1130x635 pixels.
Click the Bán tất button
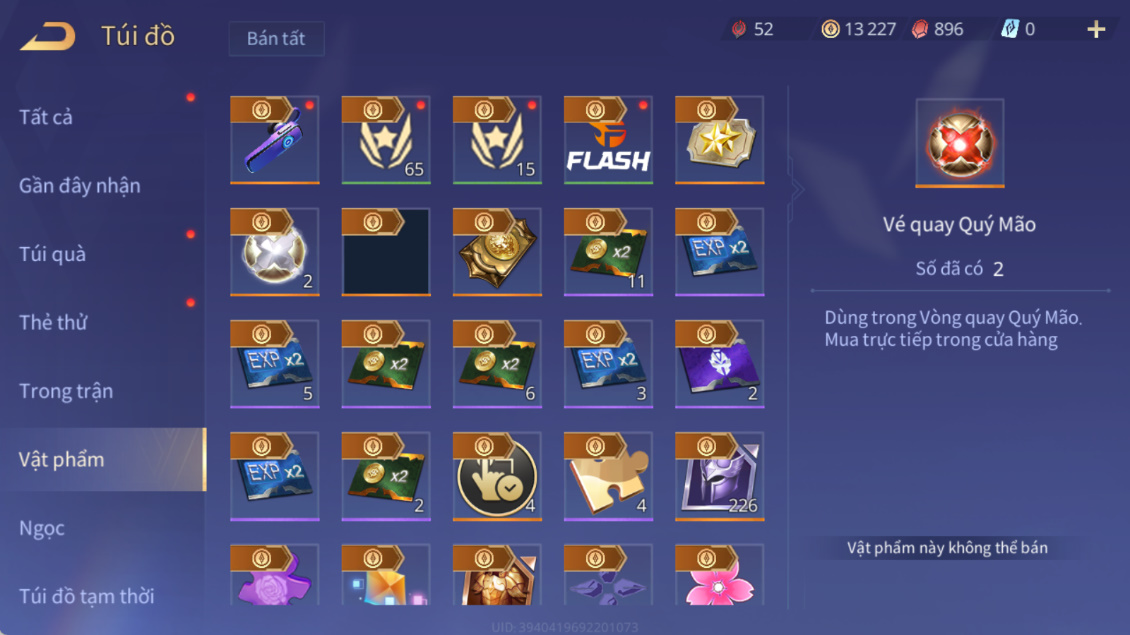(x=276, y=38)
